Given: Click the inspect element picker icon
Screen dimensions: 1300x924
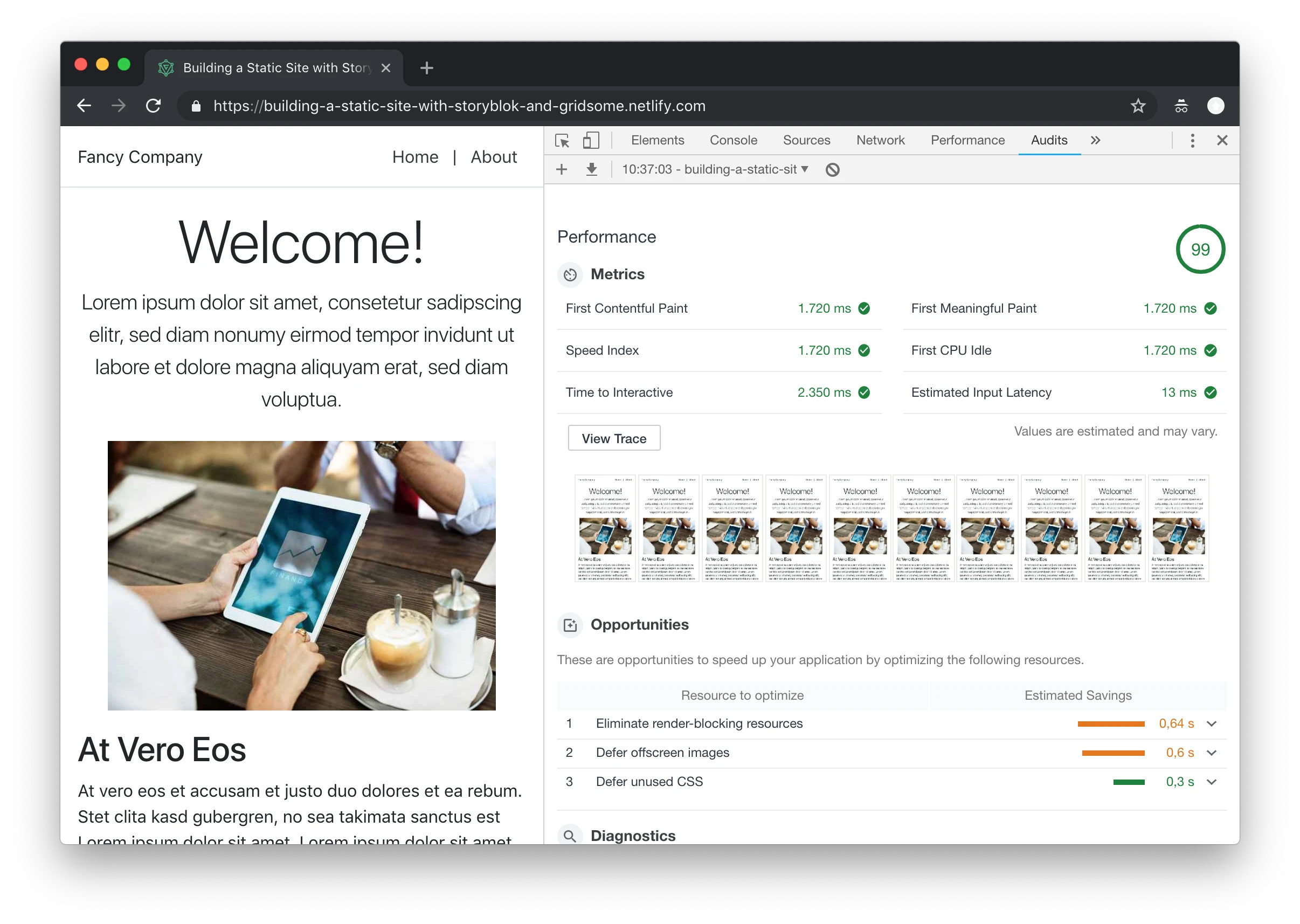Looking at the screenshot, I should [562, 141].
